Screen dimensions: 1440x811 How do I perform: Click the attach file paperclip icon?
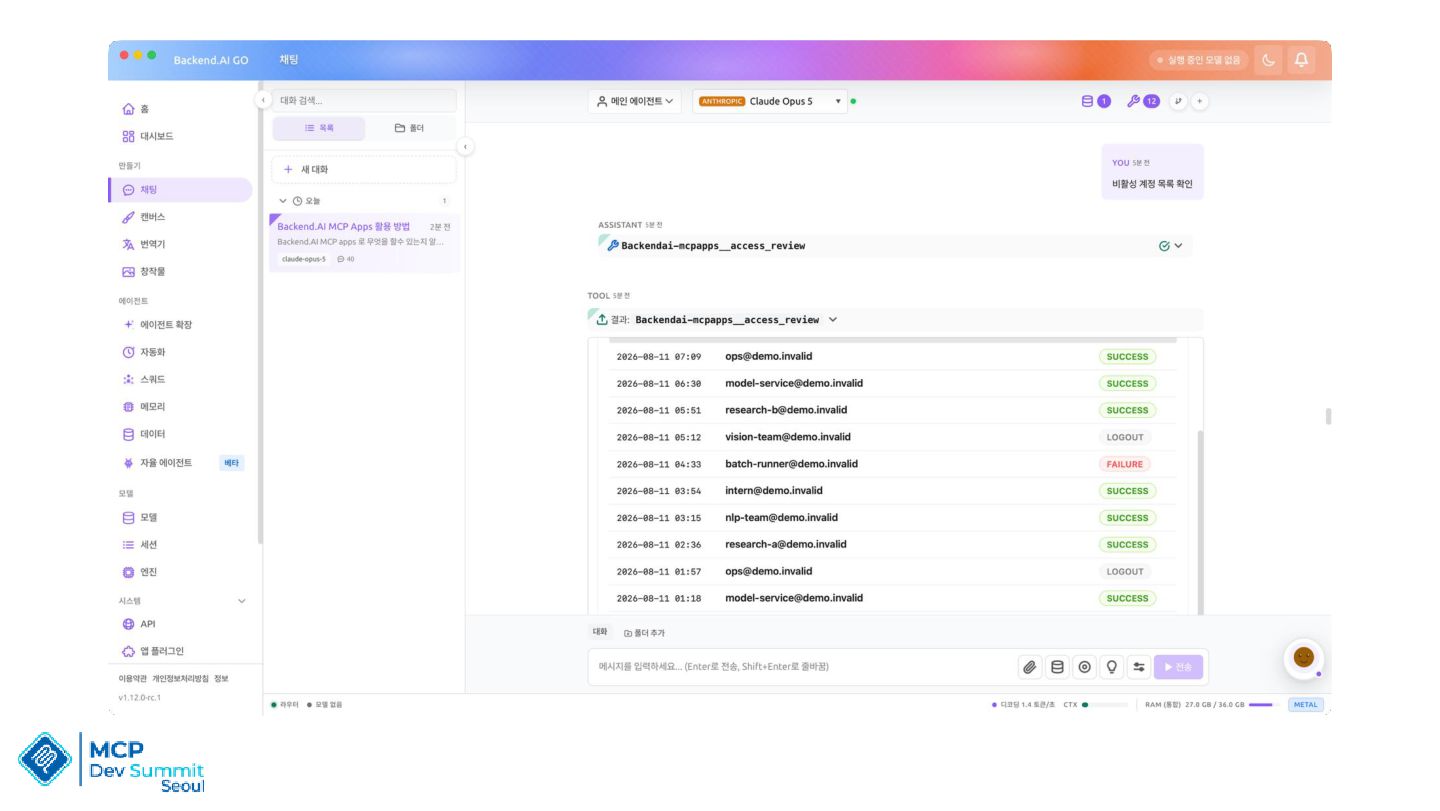pyautogui.click(x=1029, y=667)
